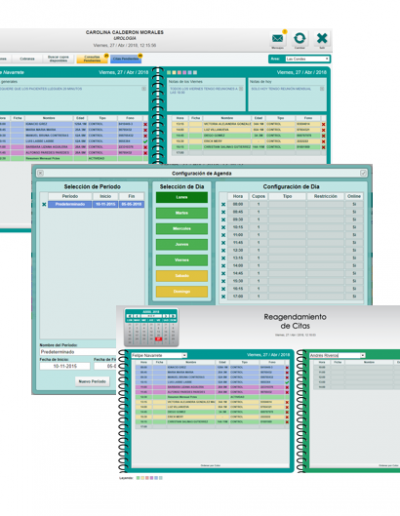Click the Salir X icon
Image resolution: width=400 pixels, height=516 pixels.
pyautogui.click(x=322, y=38)
